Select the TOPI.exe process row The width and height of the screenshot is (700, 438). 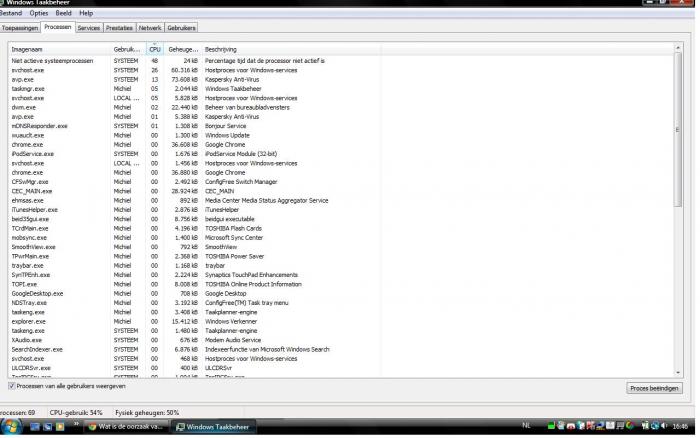[x=194, y=284]
